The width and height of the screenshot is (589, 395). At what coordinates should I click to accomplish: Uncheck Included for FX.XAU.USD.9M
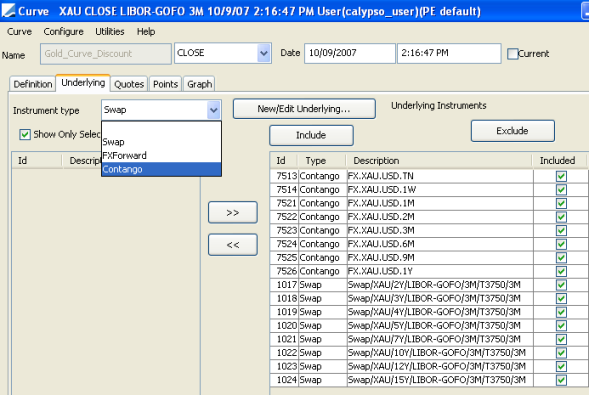(561, 258)
